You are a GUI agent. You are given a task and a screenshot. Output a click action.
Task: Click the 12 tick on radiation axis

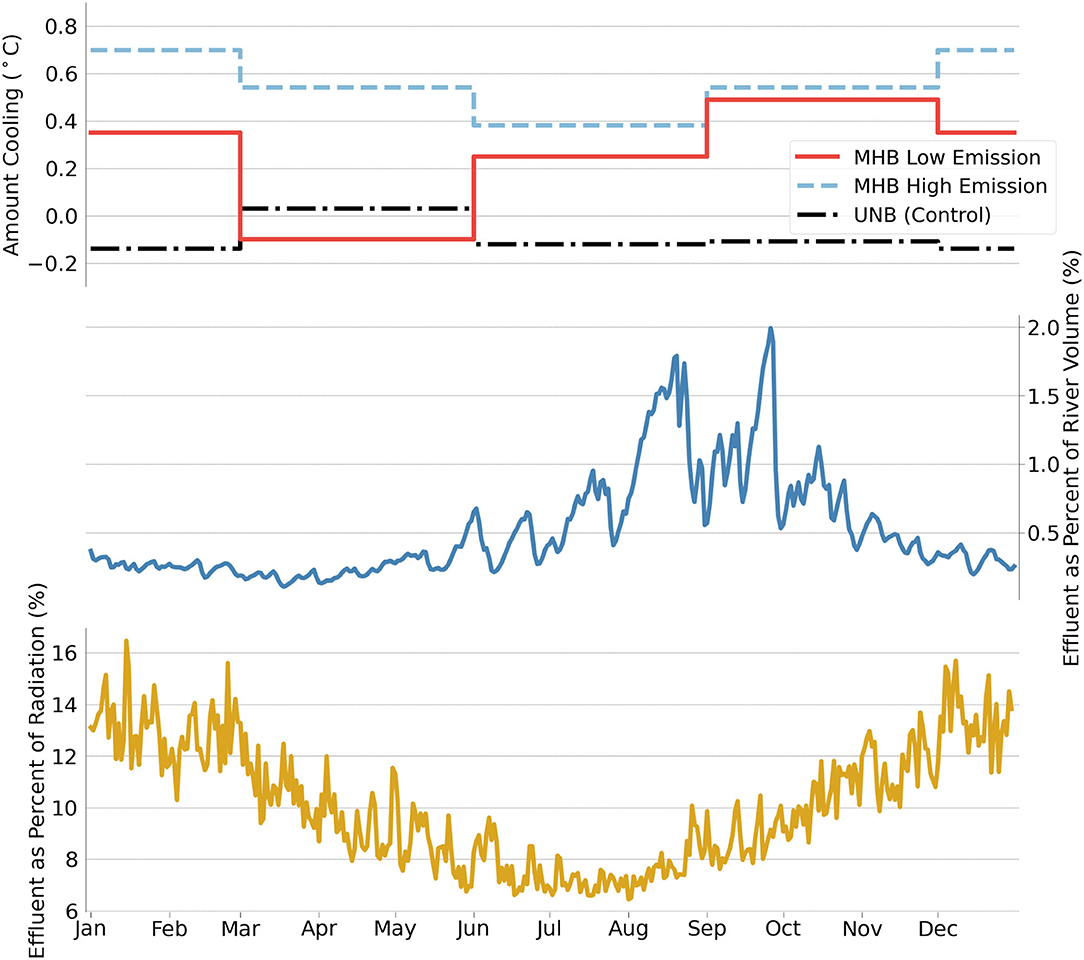pos(65,757)
